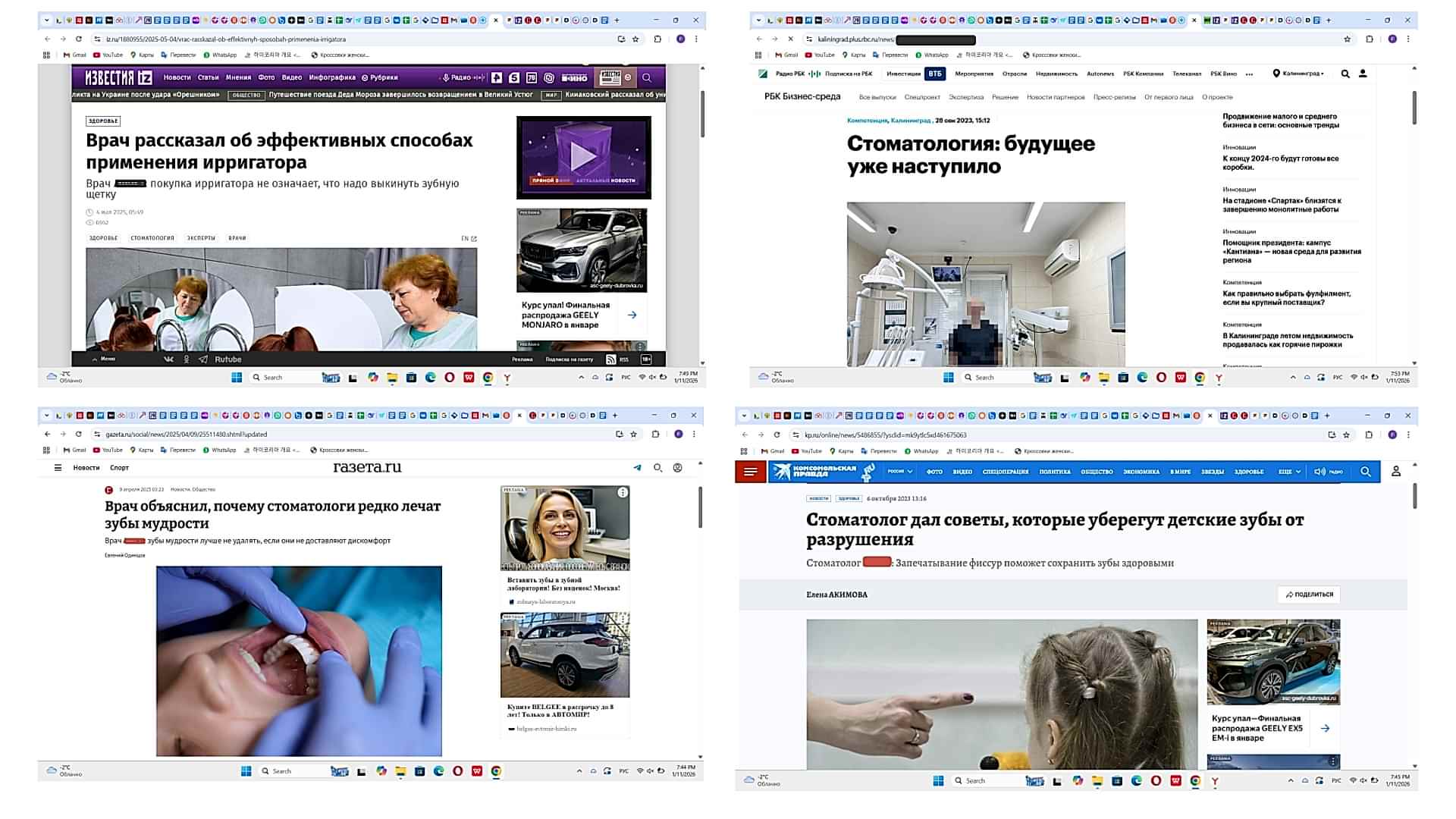Click the СТОМАТОЛОГИЯ tag under the Izvestia article
This screenshot has height=819, width=1456.
click(152, 238)
